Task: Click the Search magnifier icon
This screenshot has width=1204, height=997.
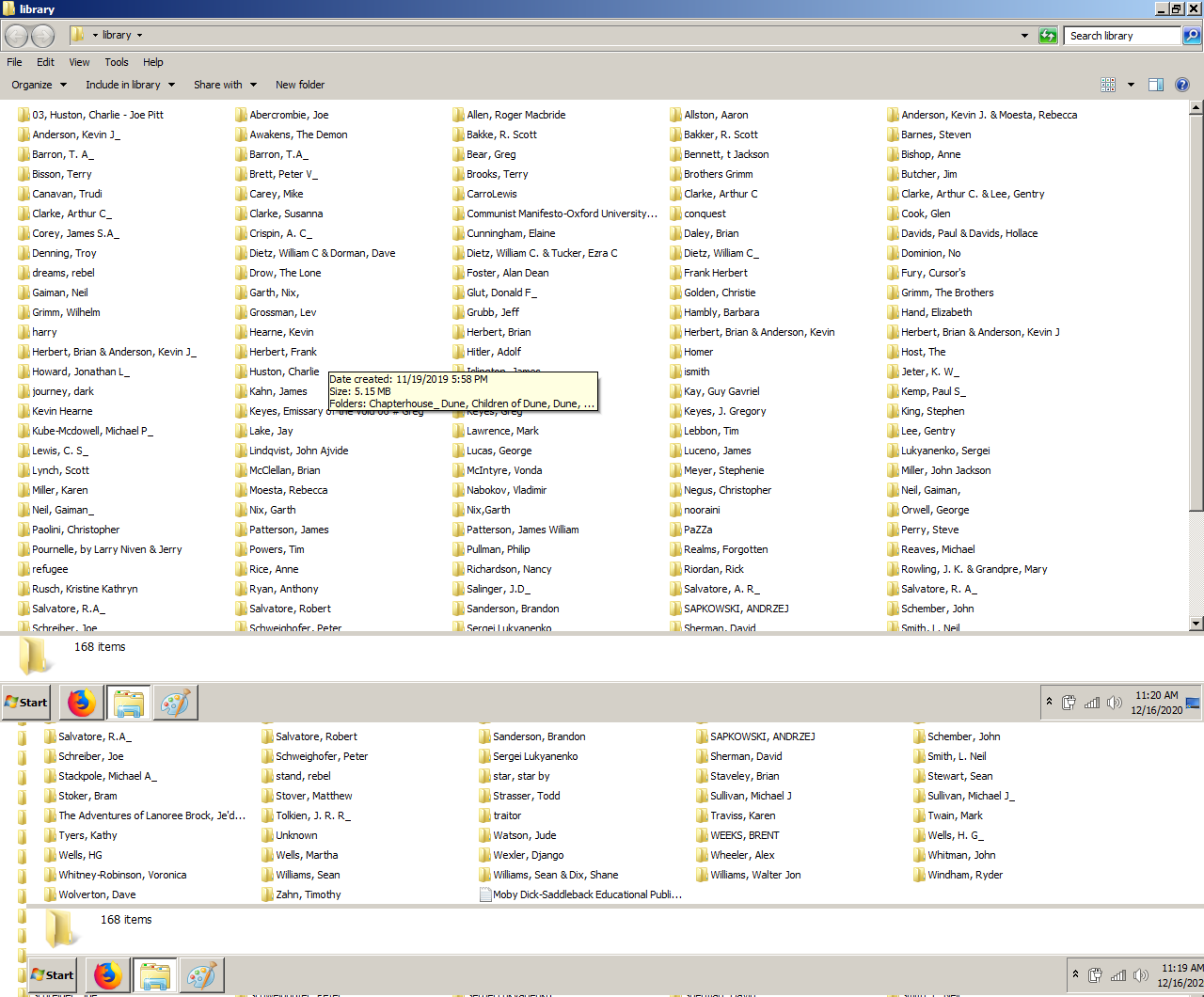Action: tap(1192, 36)
